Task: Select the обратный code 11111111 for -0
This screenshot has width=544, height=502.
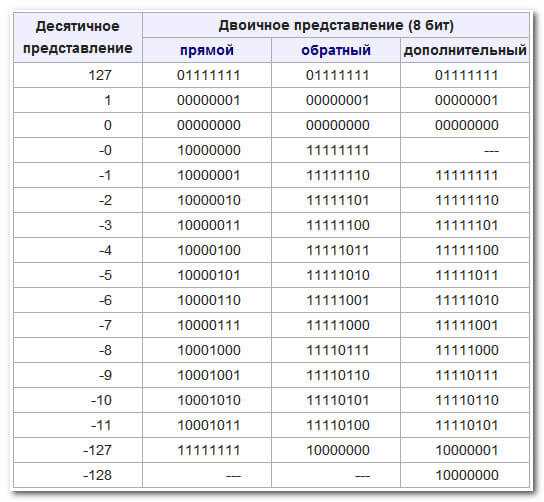Action: (338, 150)
